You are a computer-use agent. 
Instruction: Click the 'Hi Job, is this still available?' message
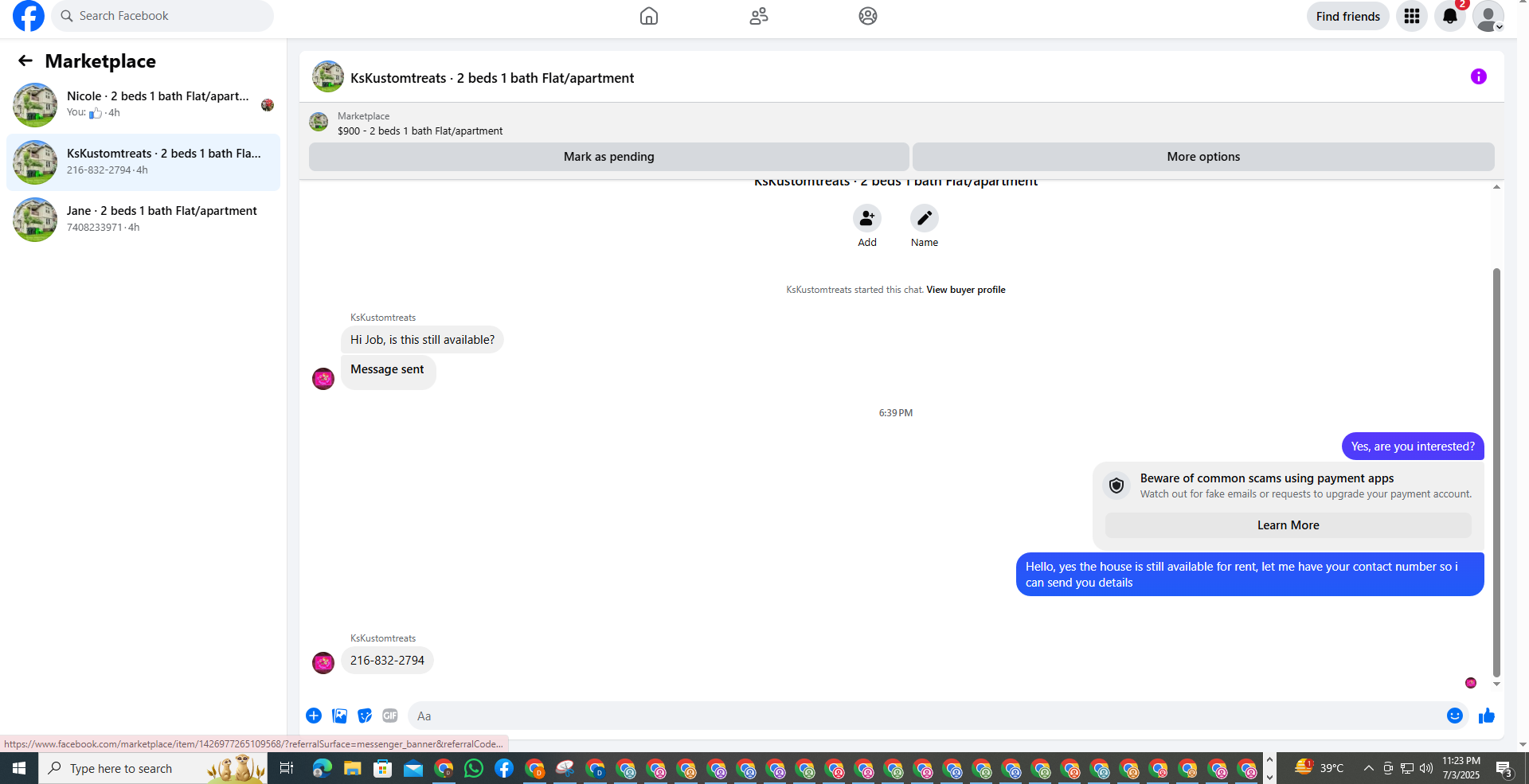click(x=422, y=340)
